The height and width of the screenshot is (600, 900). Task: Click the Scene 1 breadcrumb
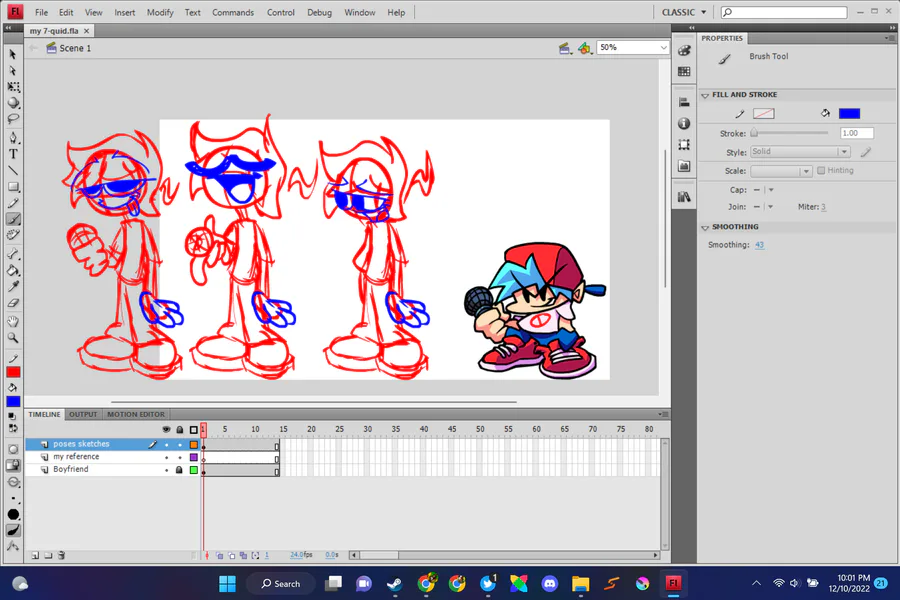74,48
